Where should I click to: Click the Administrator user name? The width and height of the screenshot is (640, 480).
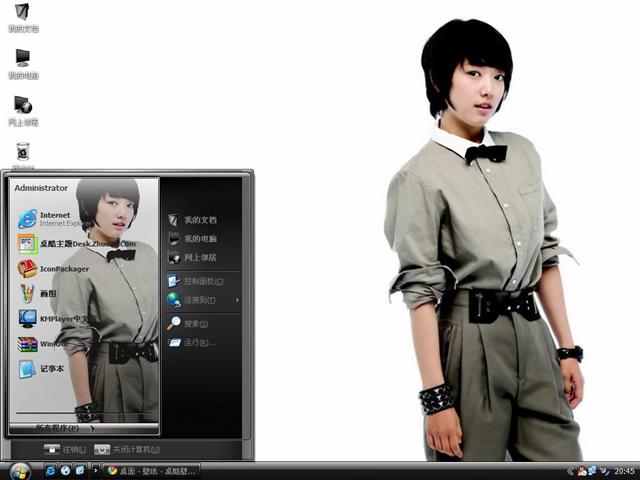point(41,188)
